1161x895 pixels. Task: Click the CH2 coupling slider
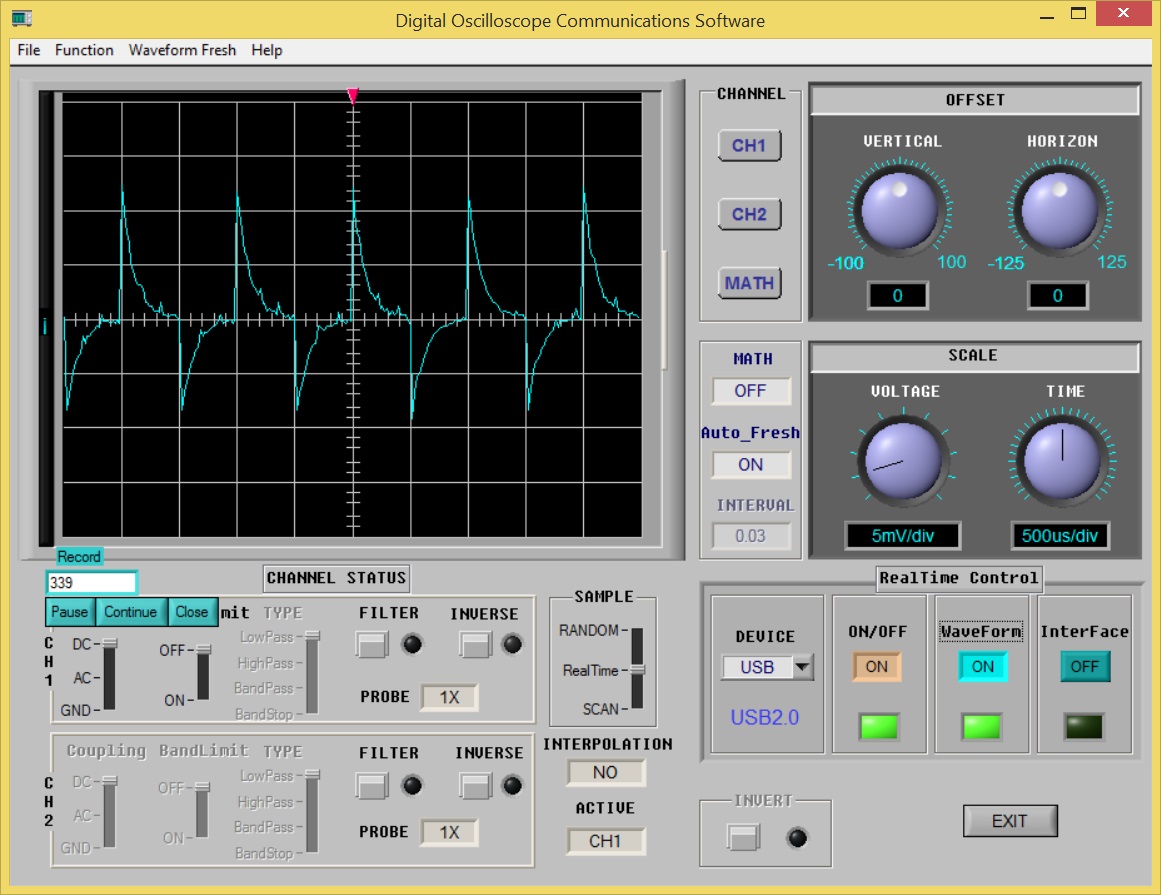(110, 813)
